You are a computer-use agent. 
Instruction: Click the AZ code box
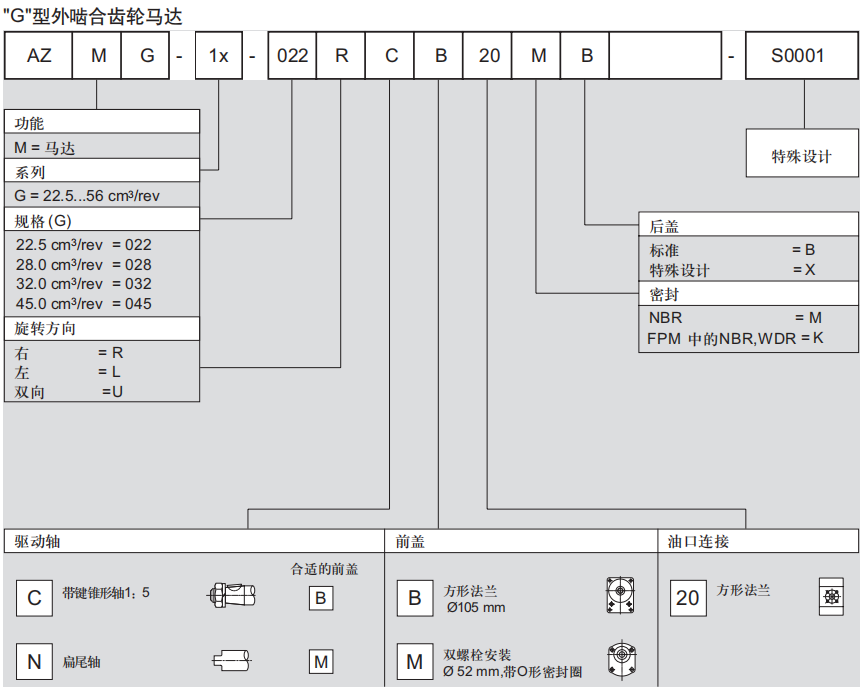[39, 56]
